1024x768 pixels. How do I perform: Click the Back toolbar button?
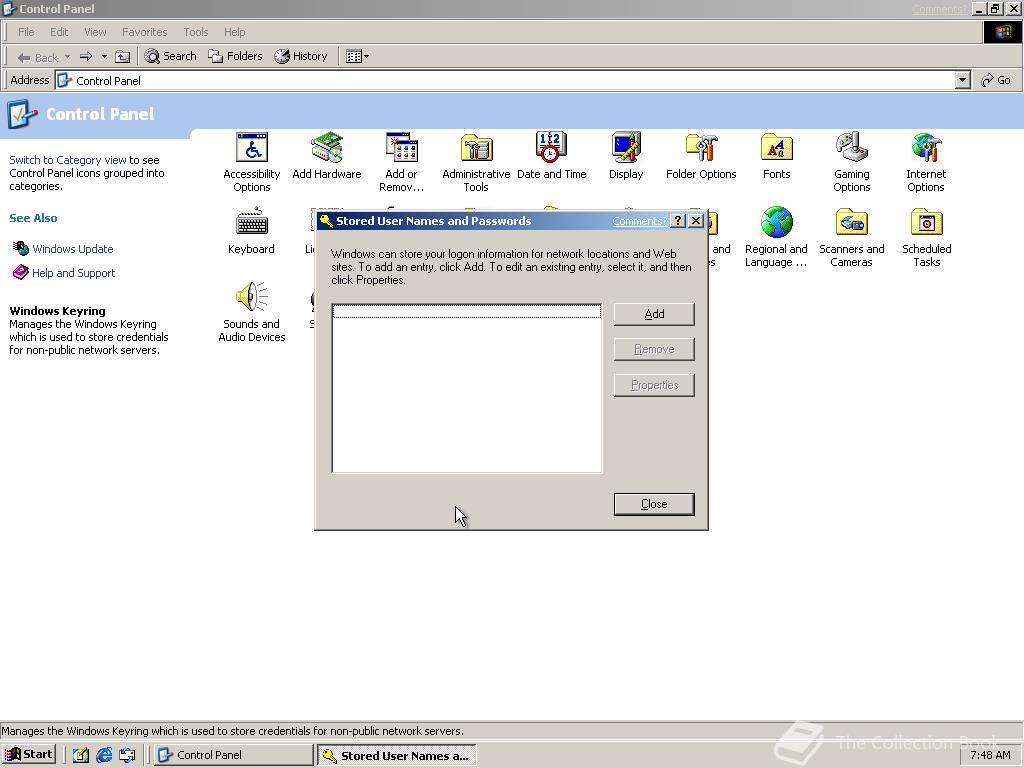[38, 57]
